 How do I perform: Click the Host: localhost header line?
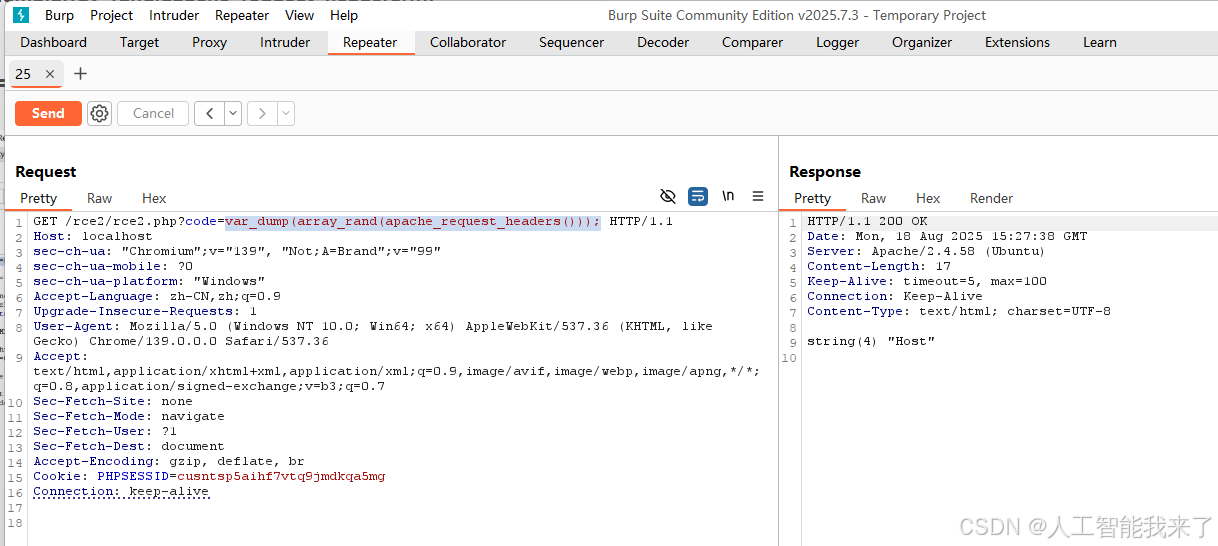(x=93, y=236)
